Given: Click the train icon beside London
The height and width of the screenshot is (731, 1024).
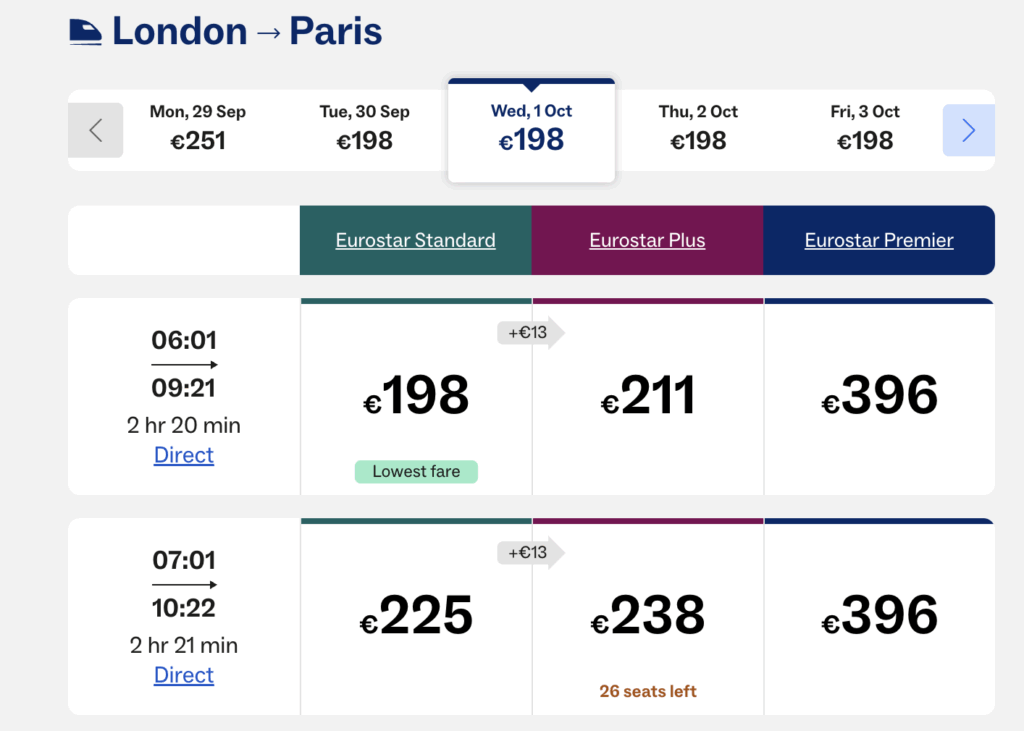Looking at the screenshot, I should click(x=86, y=32).
